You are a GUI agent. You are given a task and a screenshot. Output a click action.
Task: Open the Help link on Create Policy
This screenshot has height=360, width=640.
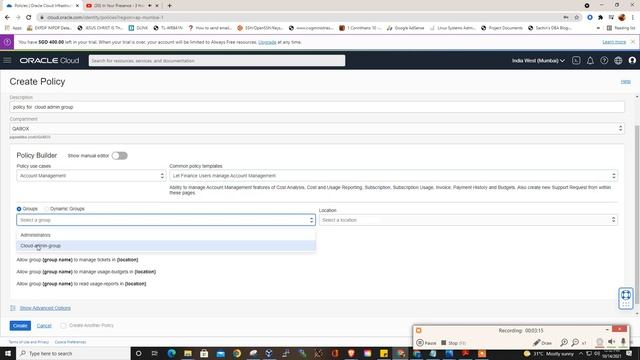pos(625,82)
